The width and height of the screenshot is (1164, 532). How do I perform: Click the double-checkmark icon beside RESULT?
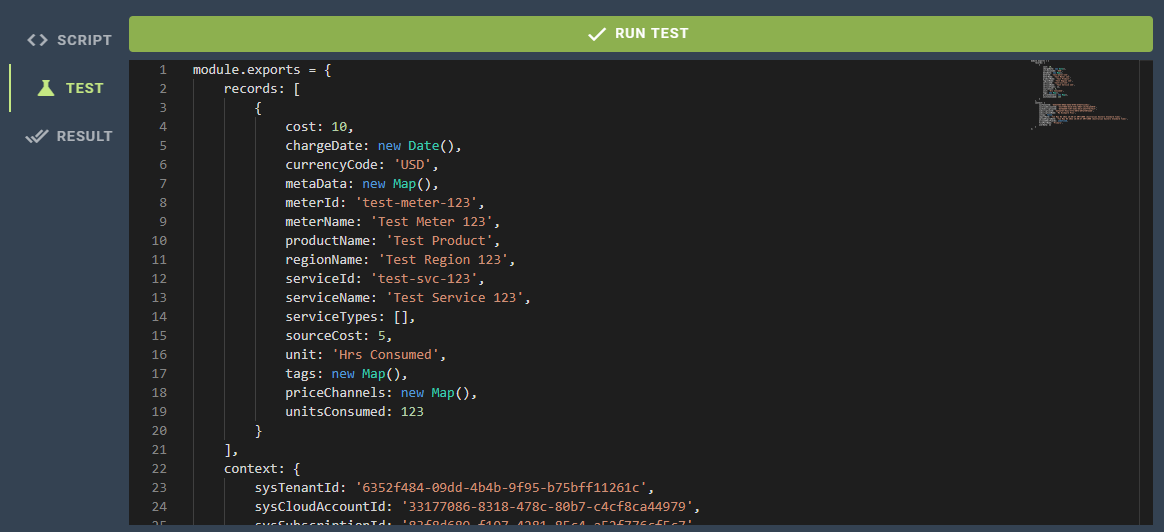pos(37,136)
